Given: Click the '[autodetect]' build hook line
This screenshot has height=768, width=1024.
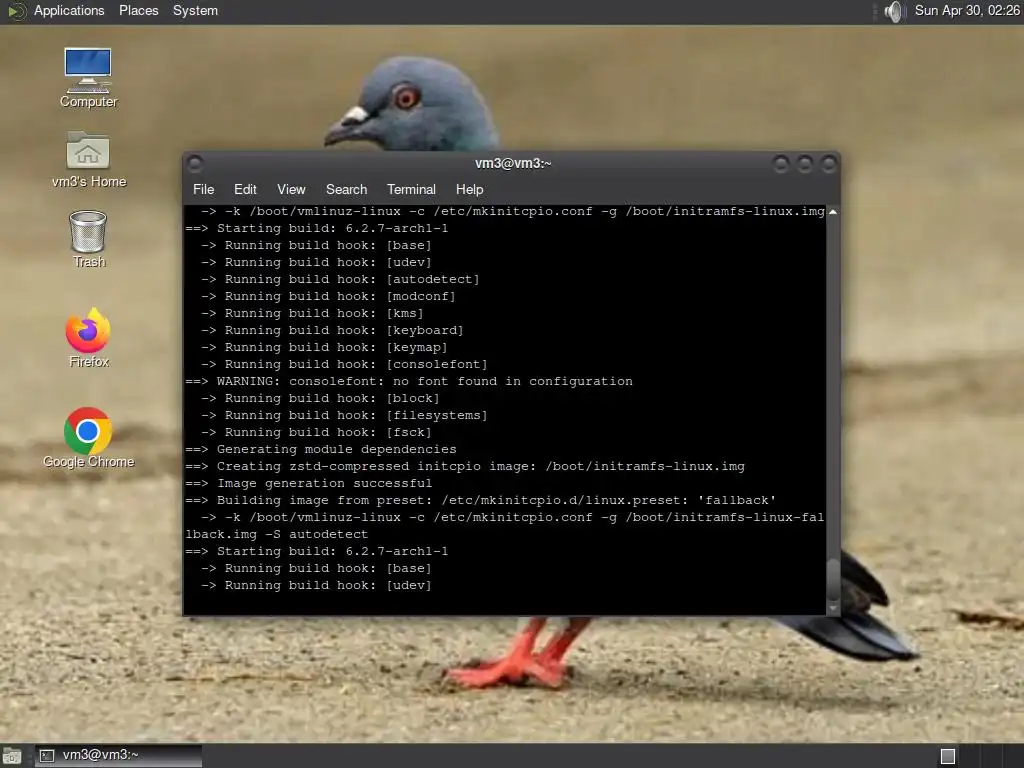Looking at the screenshot, I should pyautogui.click(x=340, y=280).
